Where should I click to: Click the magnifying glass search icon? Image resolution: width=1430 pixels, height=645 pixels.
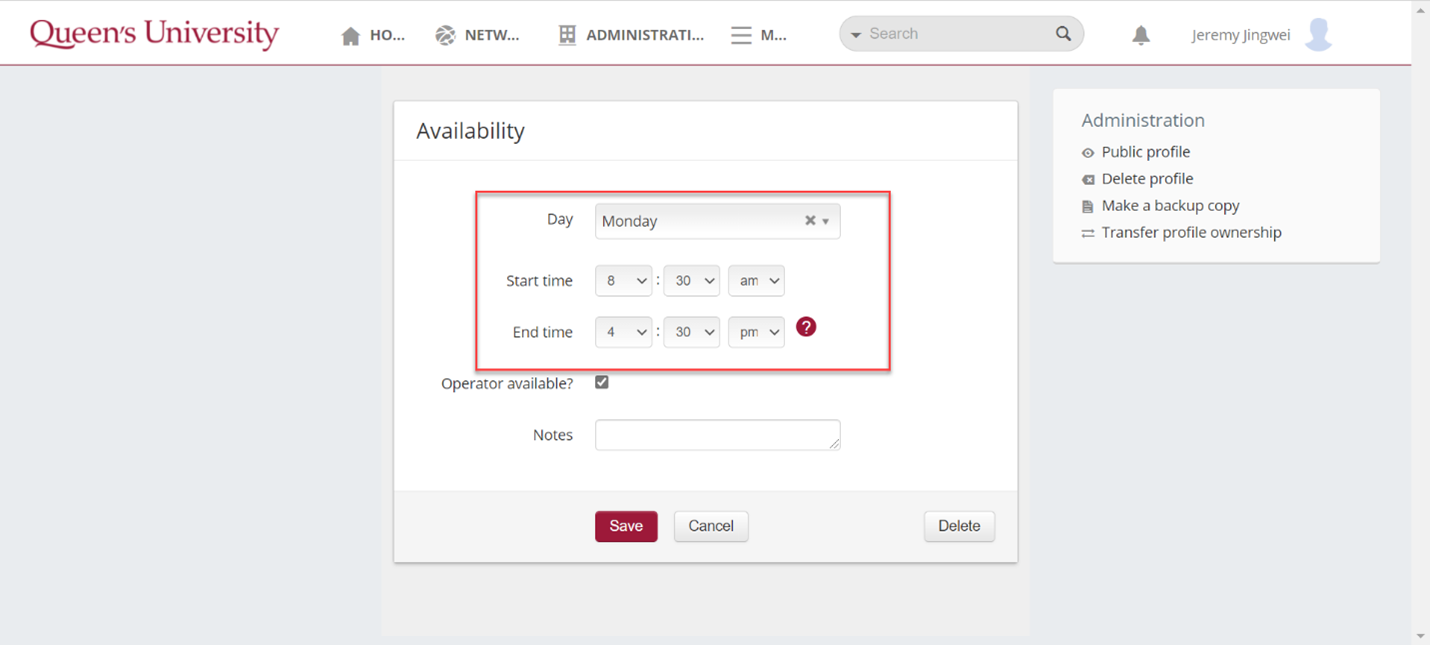(x=1063, y=34)
